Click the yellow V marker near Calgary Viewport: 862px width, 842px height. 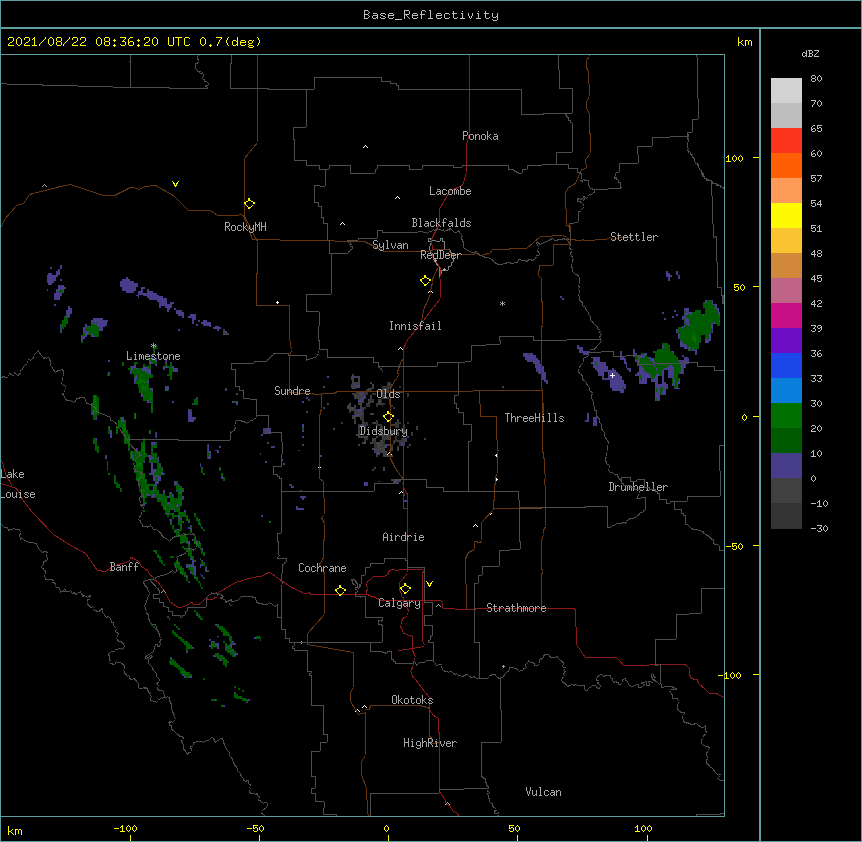click(429, 584)
